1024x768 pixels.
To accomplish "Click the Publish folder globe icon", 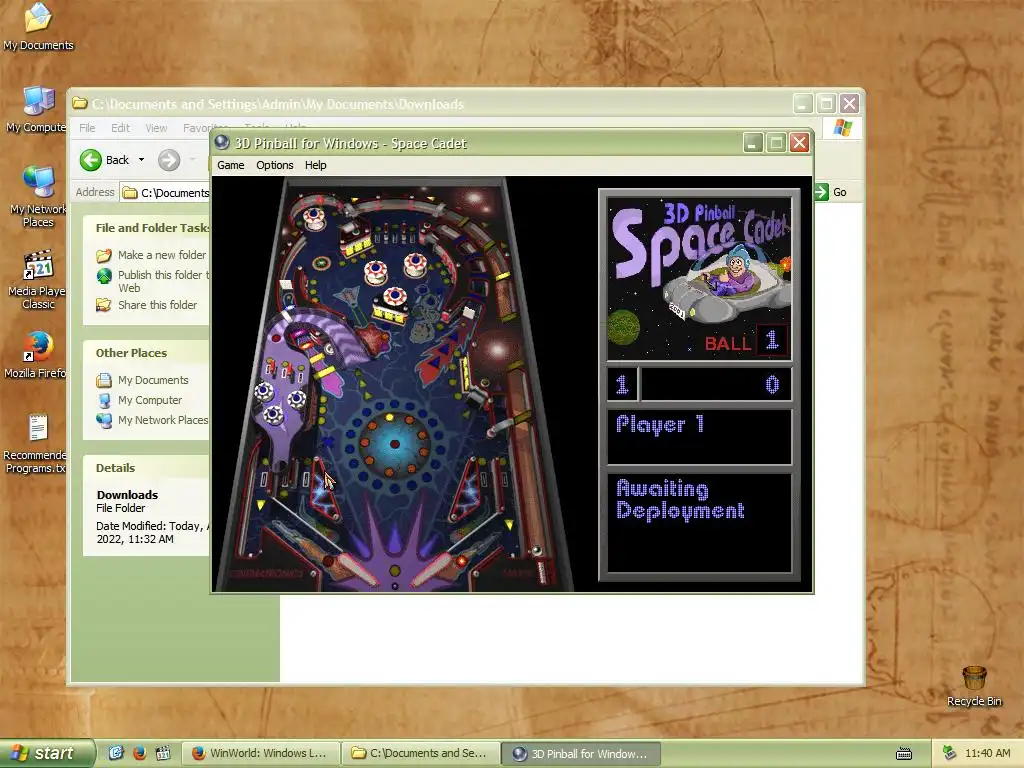I will coord(104,276).
